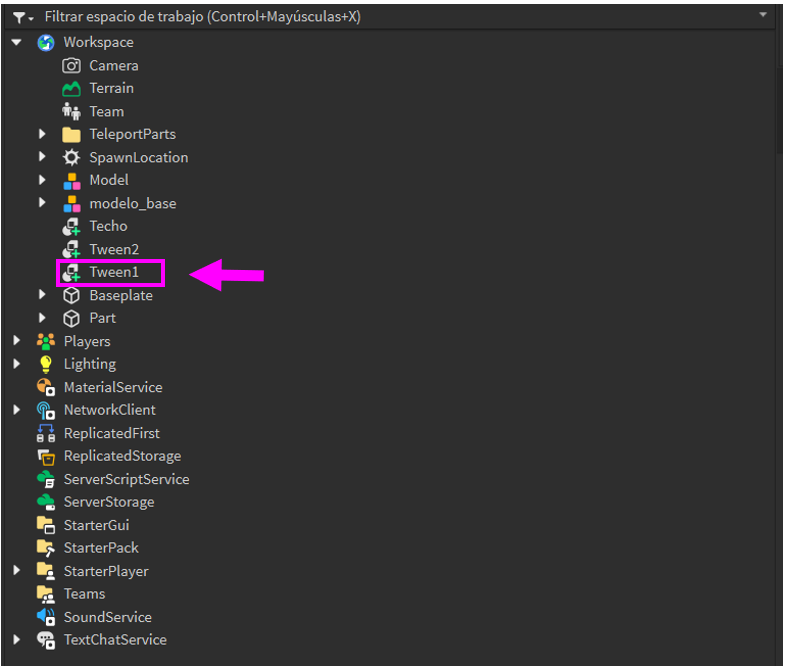786x668 pixels.
Task: Expand the Baseplate node
Action: tap(42, 295)
